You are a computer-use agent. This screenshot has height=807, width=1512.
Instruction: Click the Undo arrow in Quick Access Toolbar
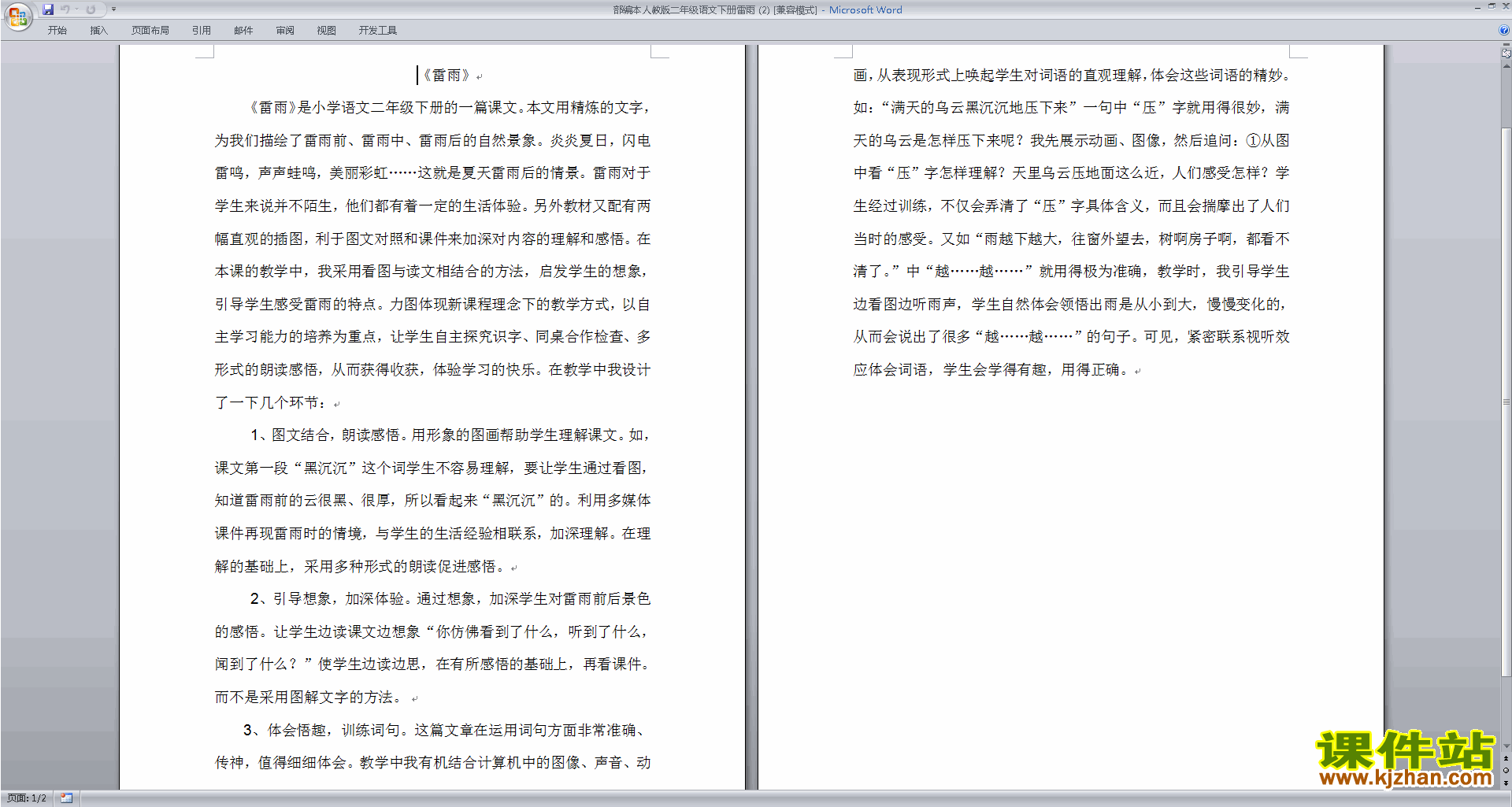65,9
